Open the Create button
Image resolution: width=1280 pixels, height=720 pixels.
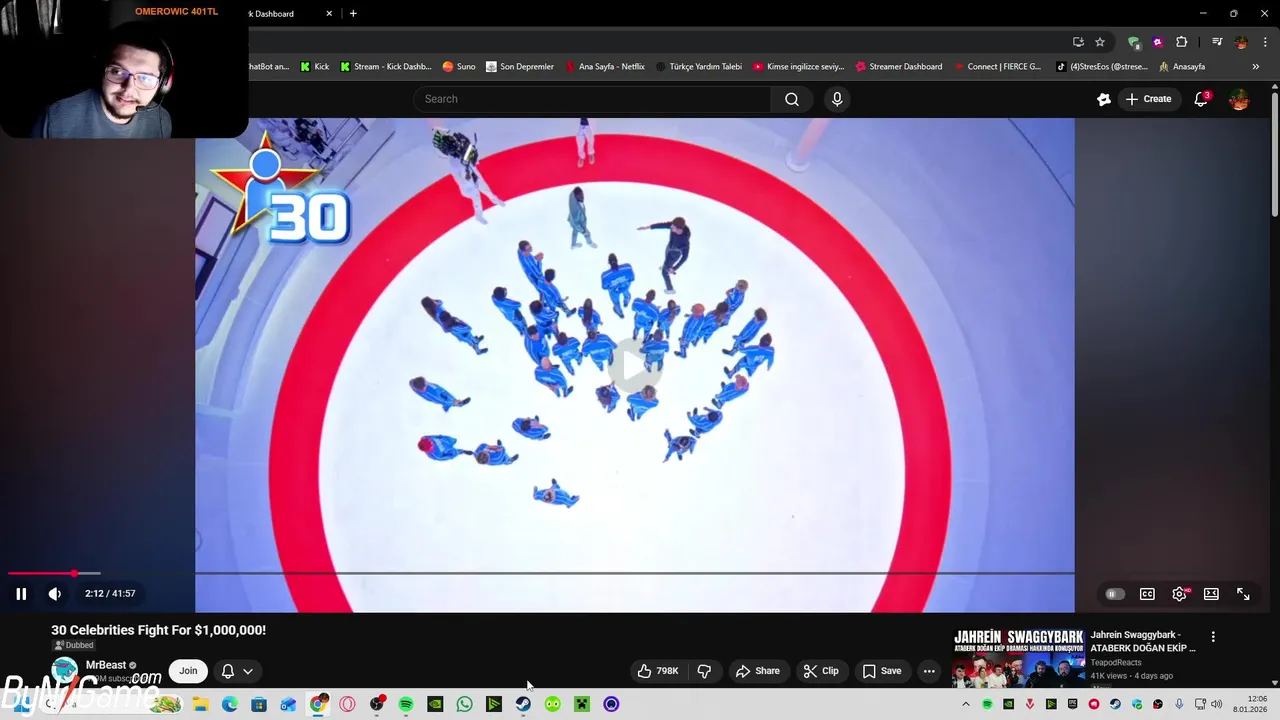(1148, 99)
